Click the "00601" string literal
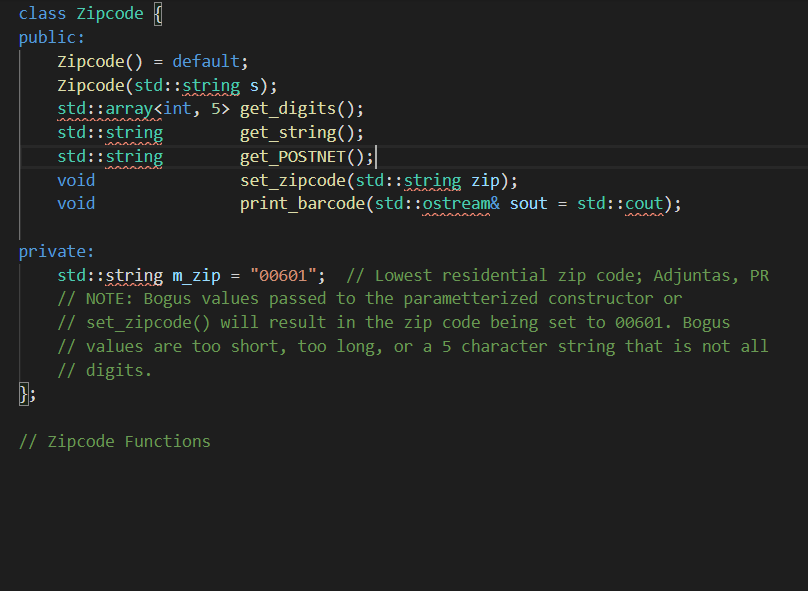808x591 pixels. [x=283, y=276]
